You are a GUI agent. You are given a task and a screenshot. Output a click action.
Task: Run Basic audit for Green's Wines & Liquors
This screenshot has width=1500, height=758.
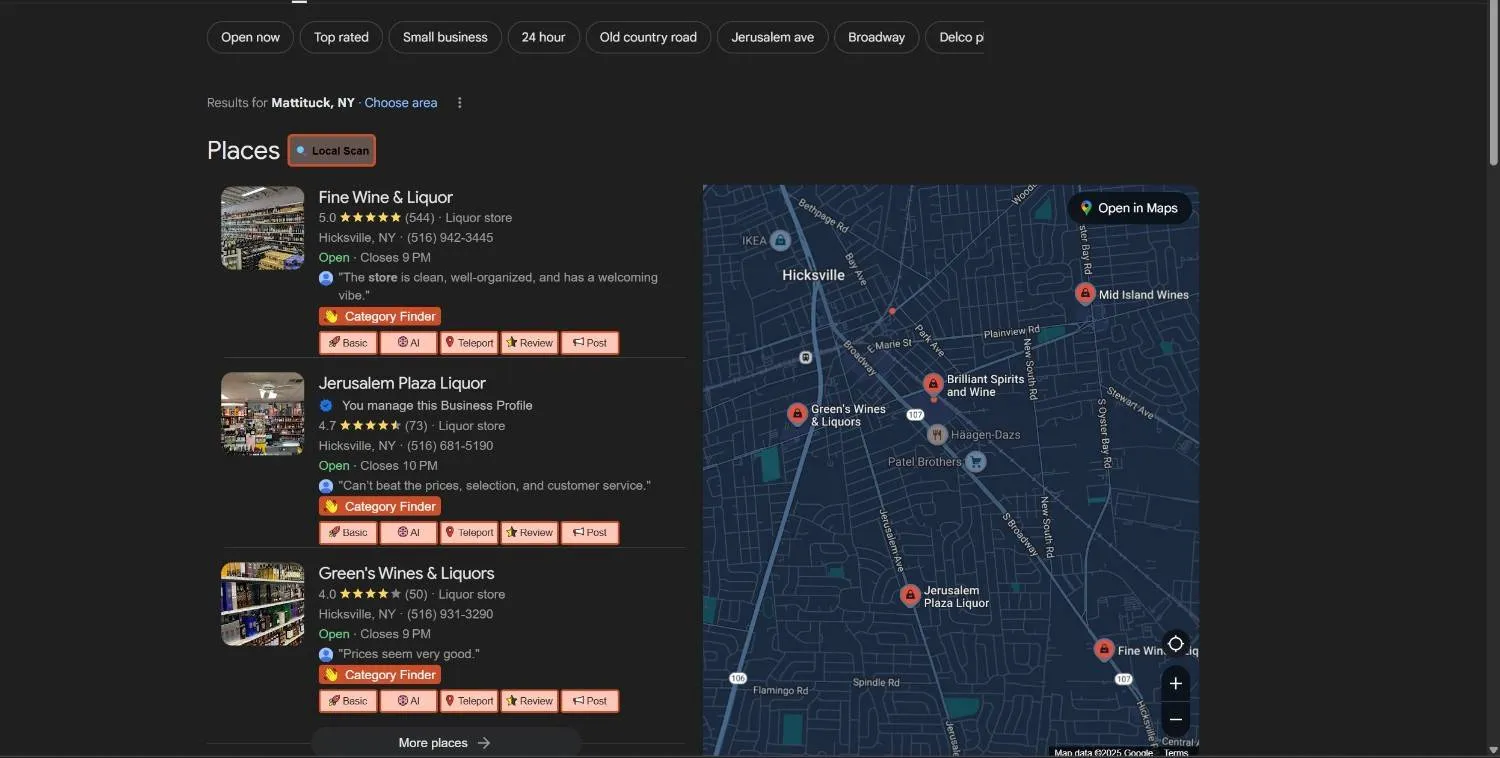[348, 702]
